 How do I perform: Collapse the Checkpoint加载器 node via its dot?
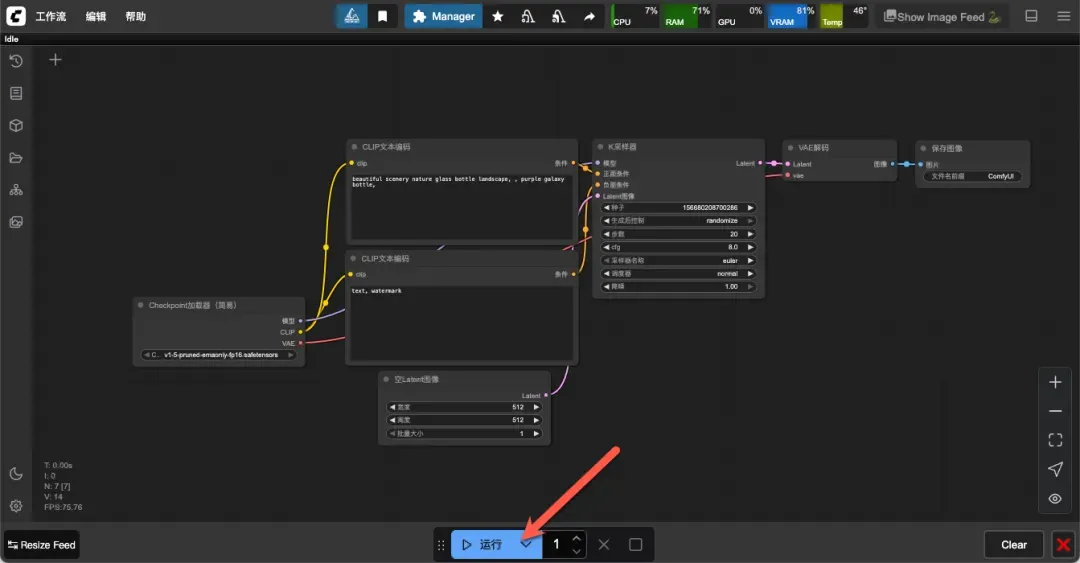(141, 305)
